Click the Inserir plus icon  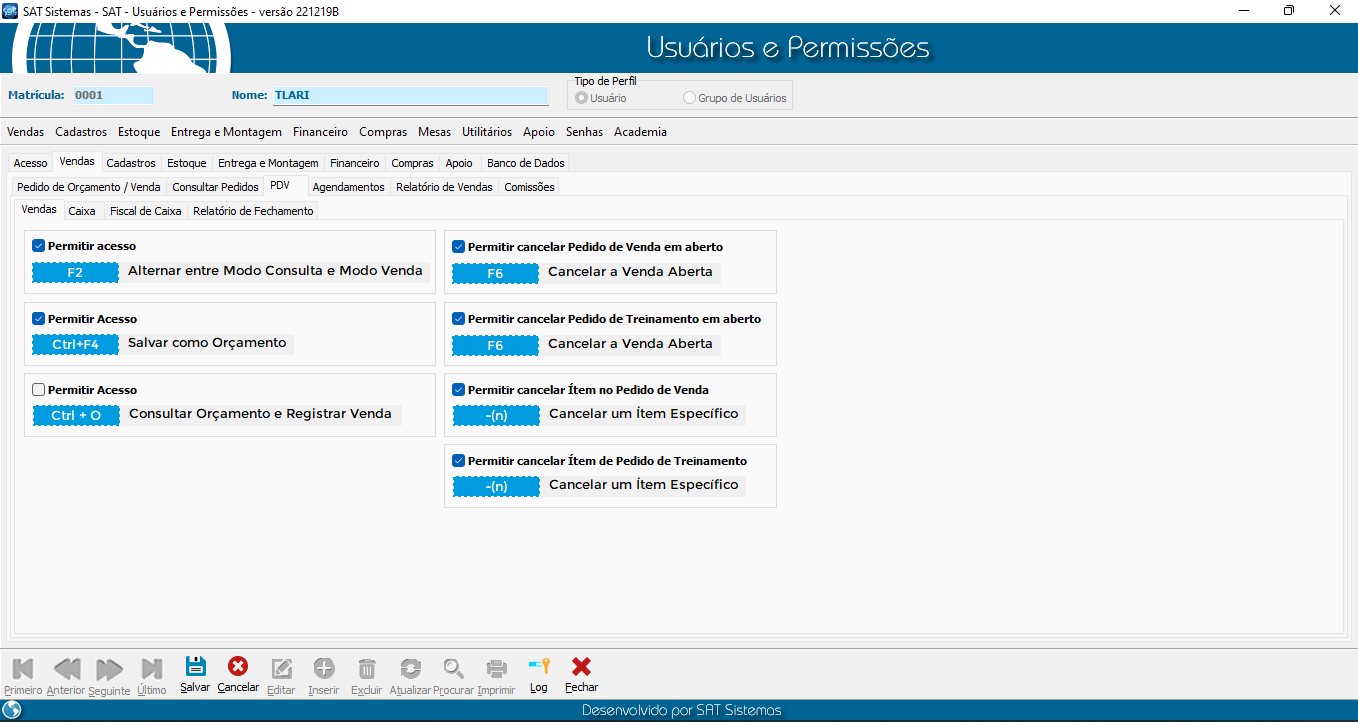(324, 669)
